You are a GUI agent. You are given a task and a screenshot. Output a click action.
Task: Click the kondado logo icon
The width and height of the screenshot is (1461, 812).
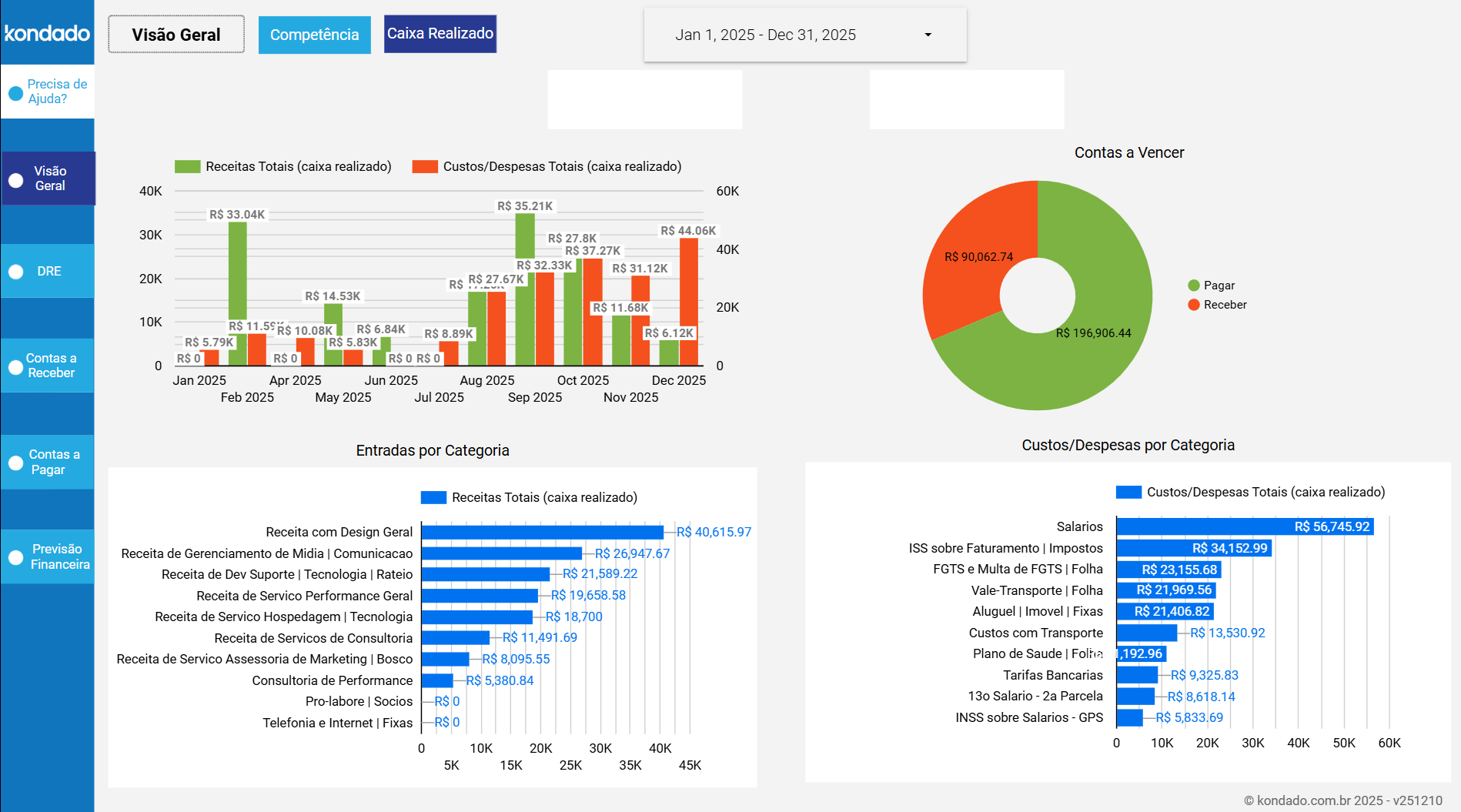point(47,33)
